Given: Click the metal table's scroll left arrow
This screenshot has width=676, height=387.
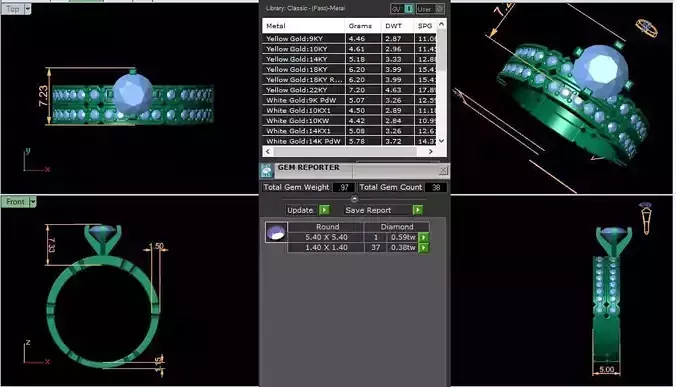Looking at the screenshot, I should 268,151.
